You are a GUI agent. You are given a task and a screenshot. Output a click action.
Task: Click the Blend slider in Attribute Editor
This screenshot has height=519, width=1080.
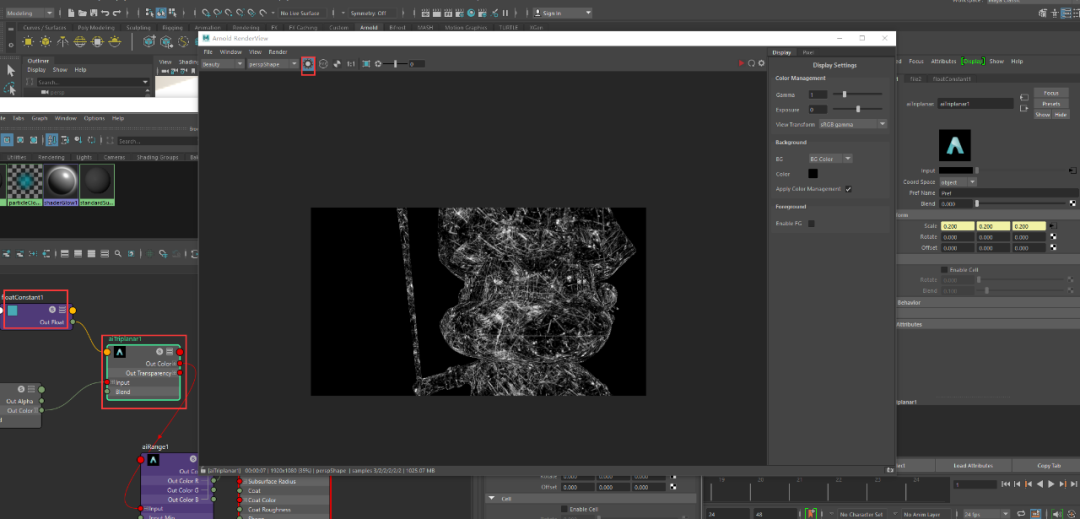point(1021,204)
